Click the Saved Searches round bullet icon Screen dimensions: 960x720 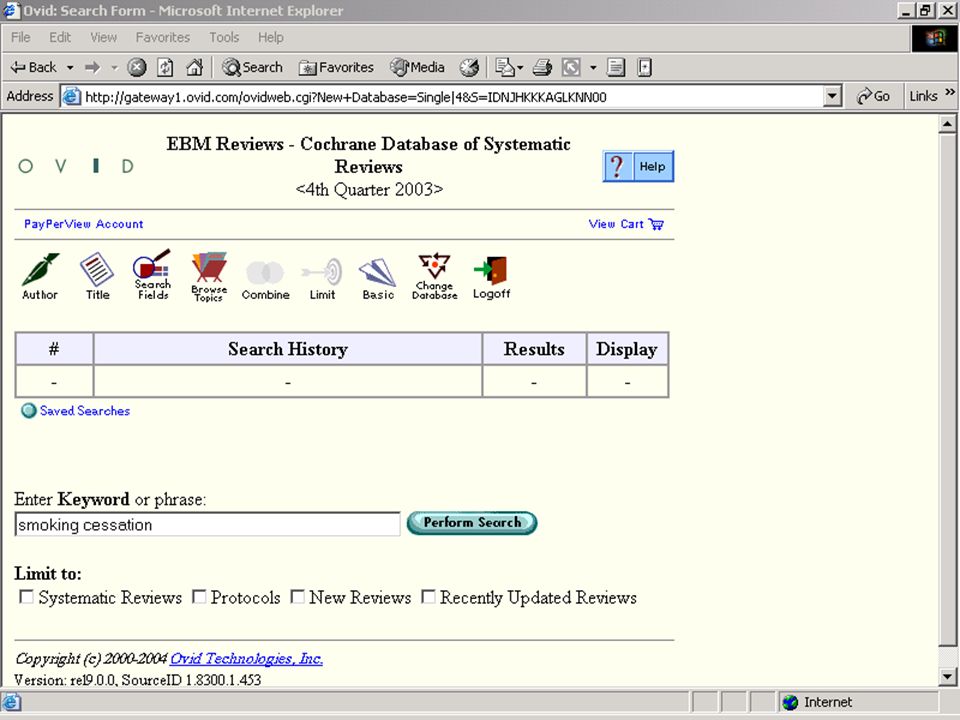point(28,411)
